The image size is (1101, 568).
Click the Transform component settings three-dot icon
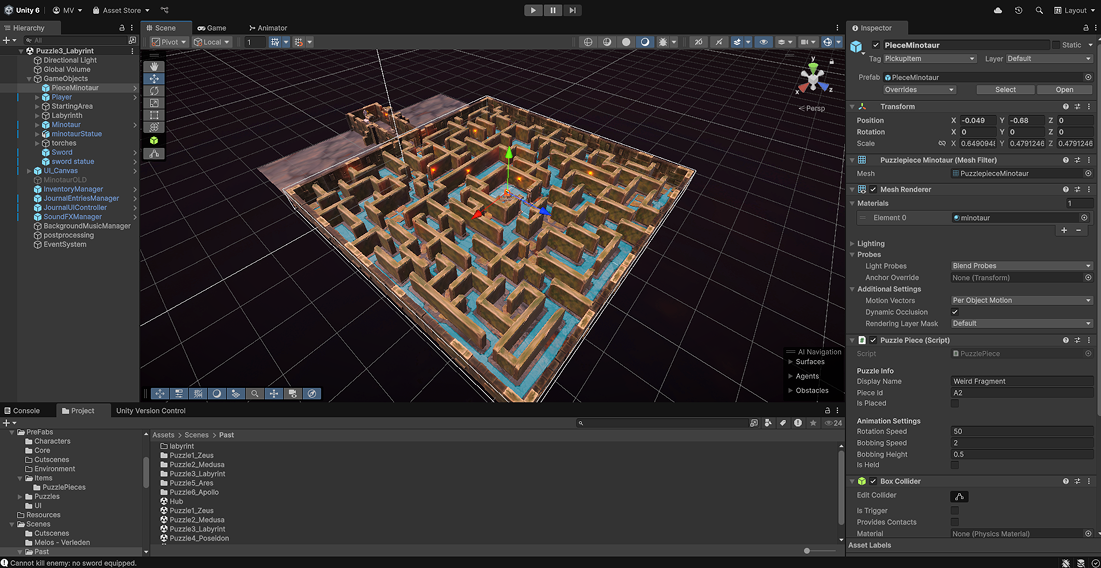(x=1089, y=106)
